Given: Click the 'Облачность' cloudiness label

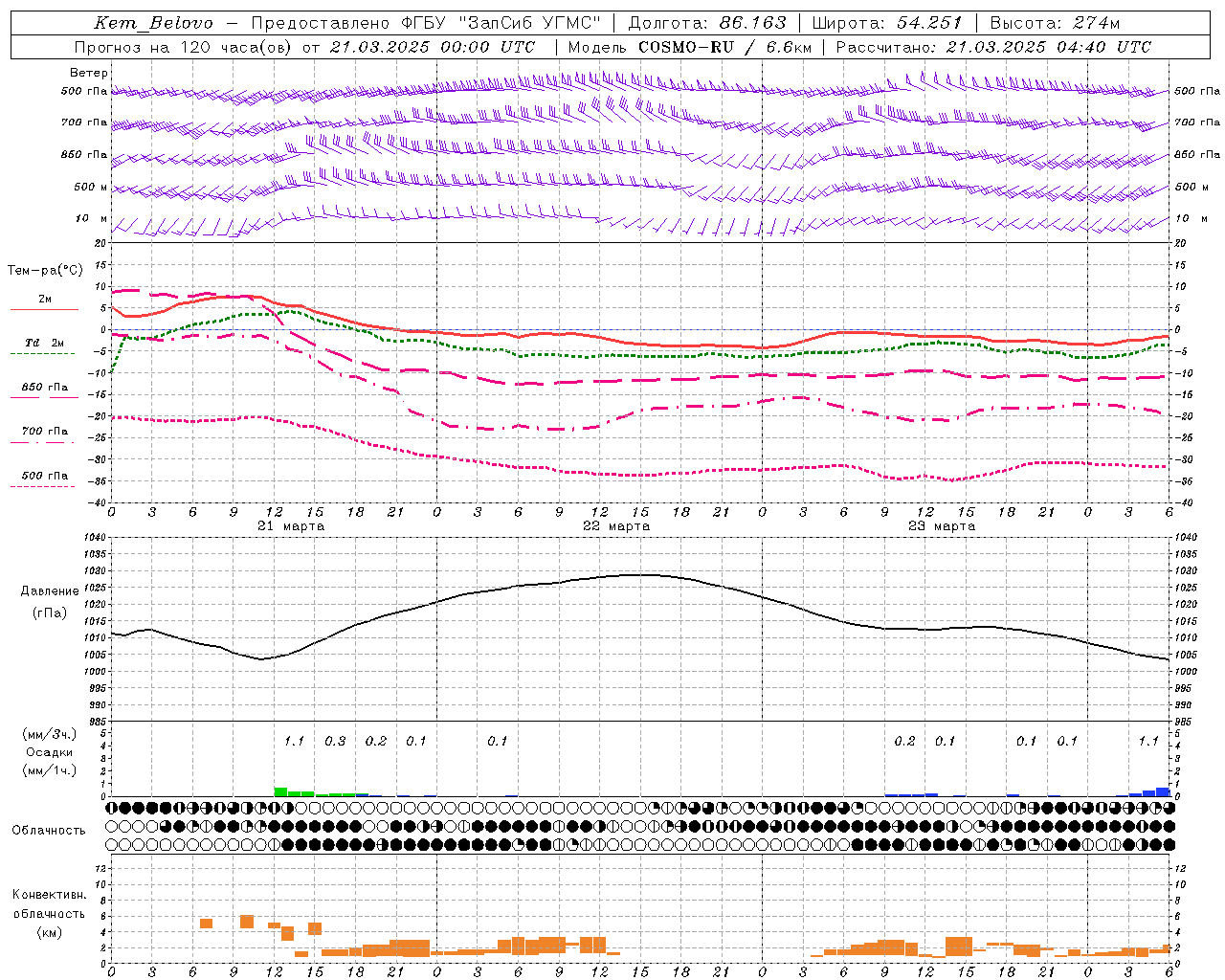Looking at the screenshot, I should (49, 831).
